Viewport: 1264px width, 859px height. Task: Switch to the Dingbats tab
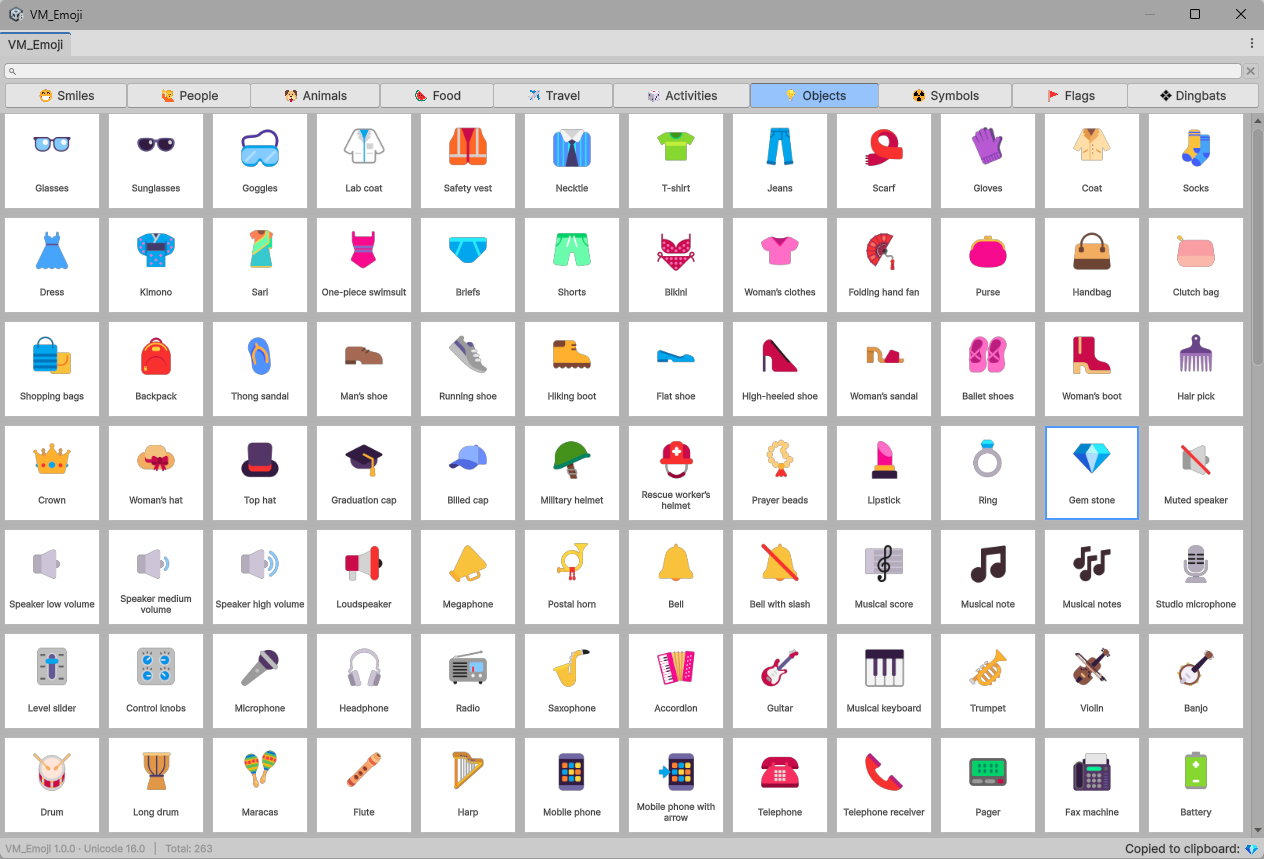click(x=1192, y=96)
